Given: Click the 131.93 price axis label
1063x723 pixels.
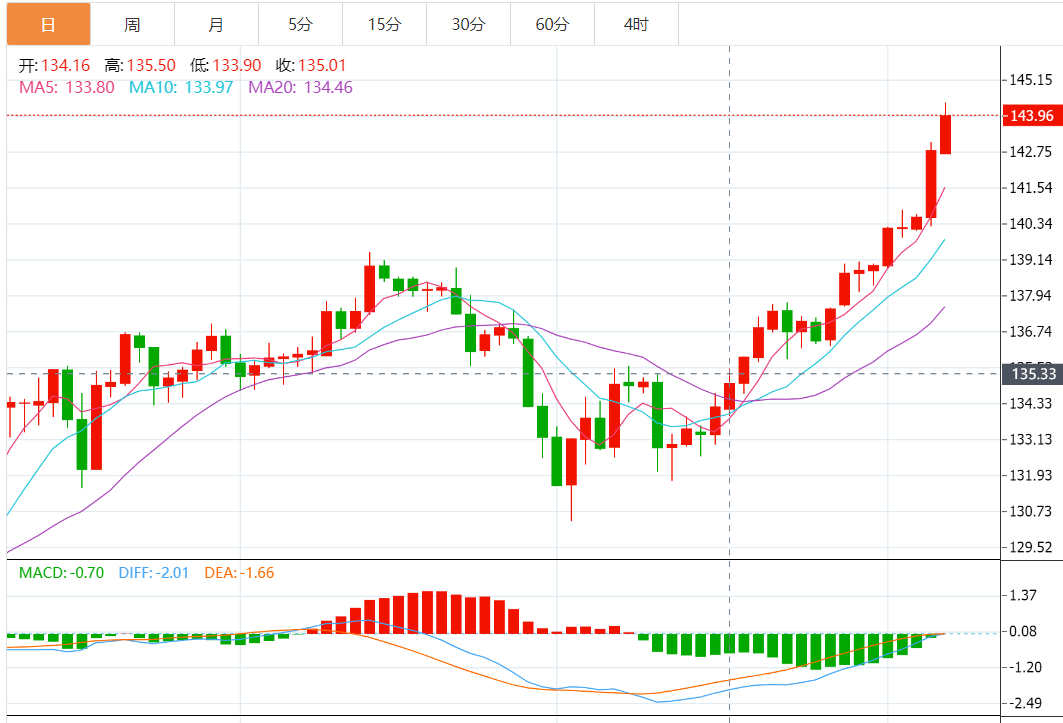Looking at the screenshot, I should coord(1030,475).
